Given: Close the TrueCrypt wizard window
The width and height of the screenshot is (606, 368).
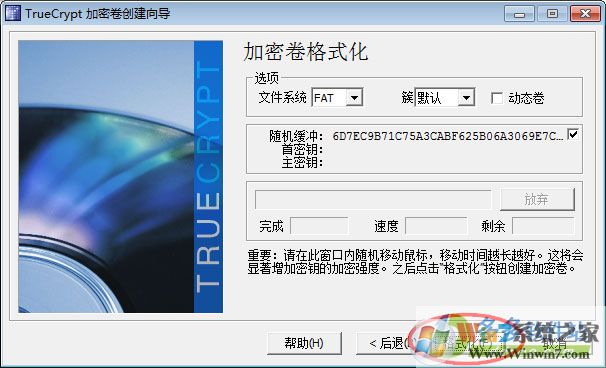Looking at the screenshot, I should [x=585, y=14].
